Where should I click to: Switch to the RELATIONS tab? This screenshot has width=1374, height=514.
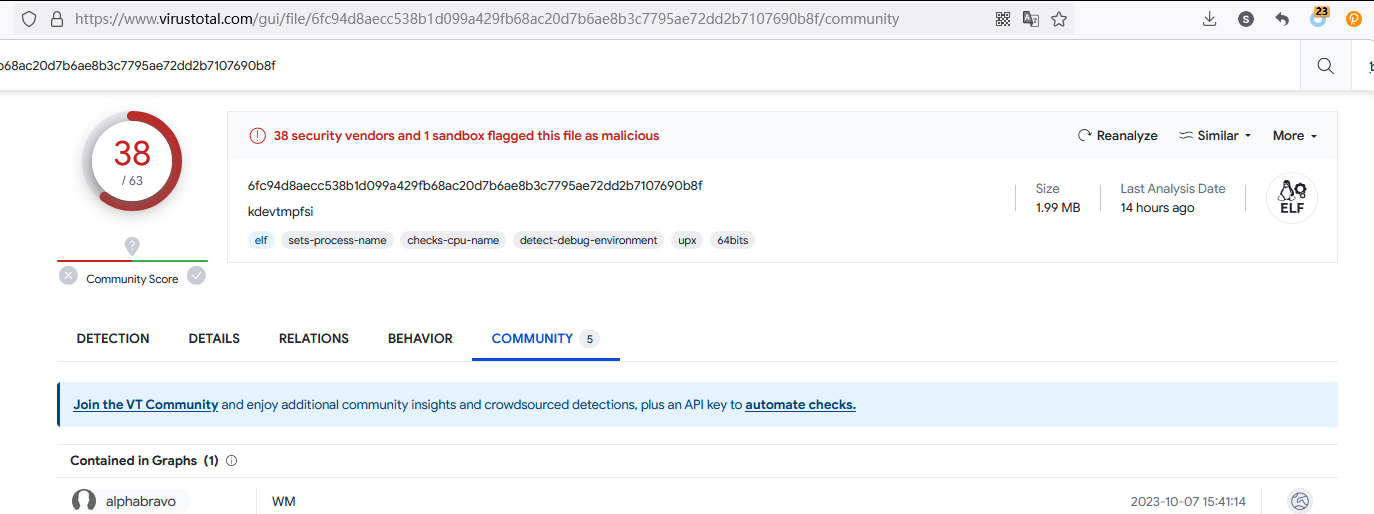313,339
